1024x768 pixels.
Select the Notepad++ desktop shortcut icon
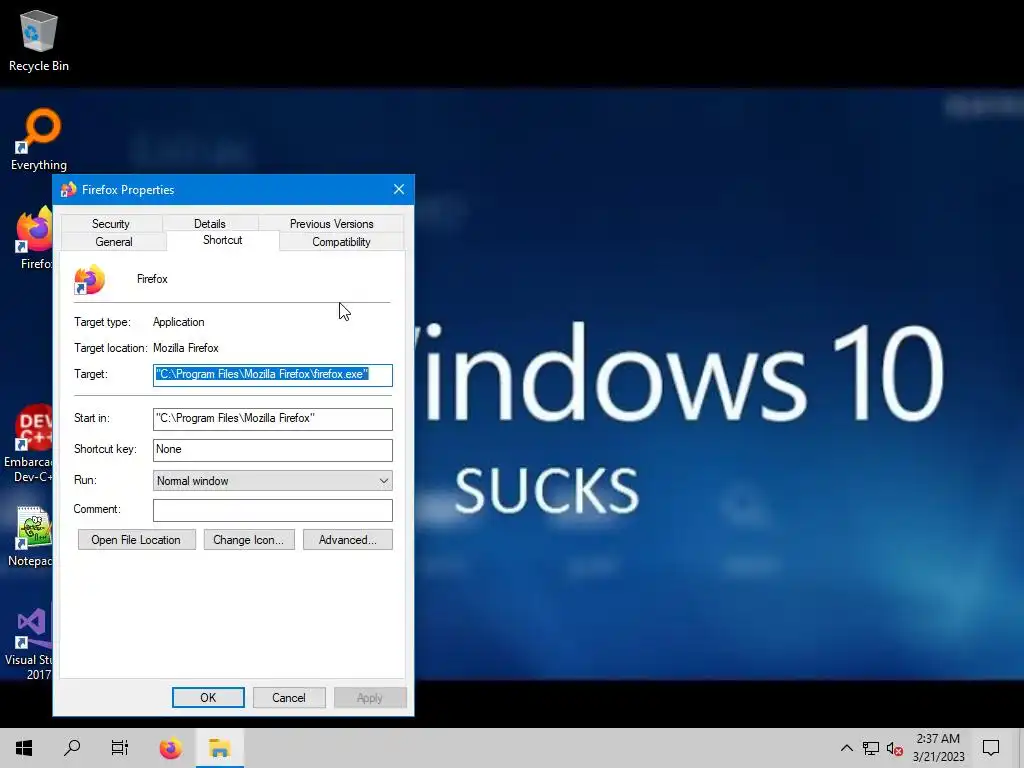[29, 537]
